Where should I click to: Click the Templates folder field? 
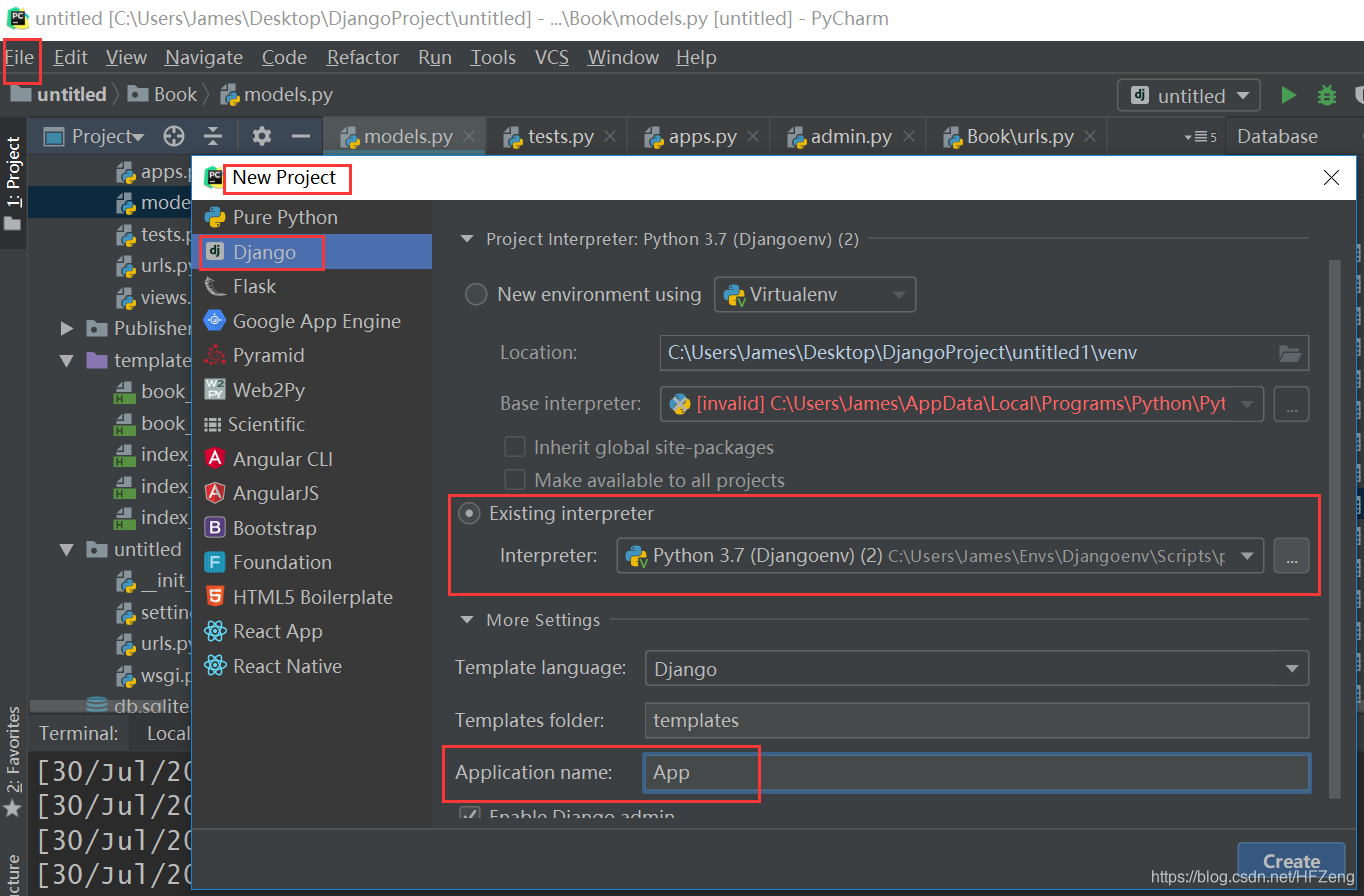point(977,720)
